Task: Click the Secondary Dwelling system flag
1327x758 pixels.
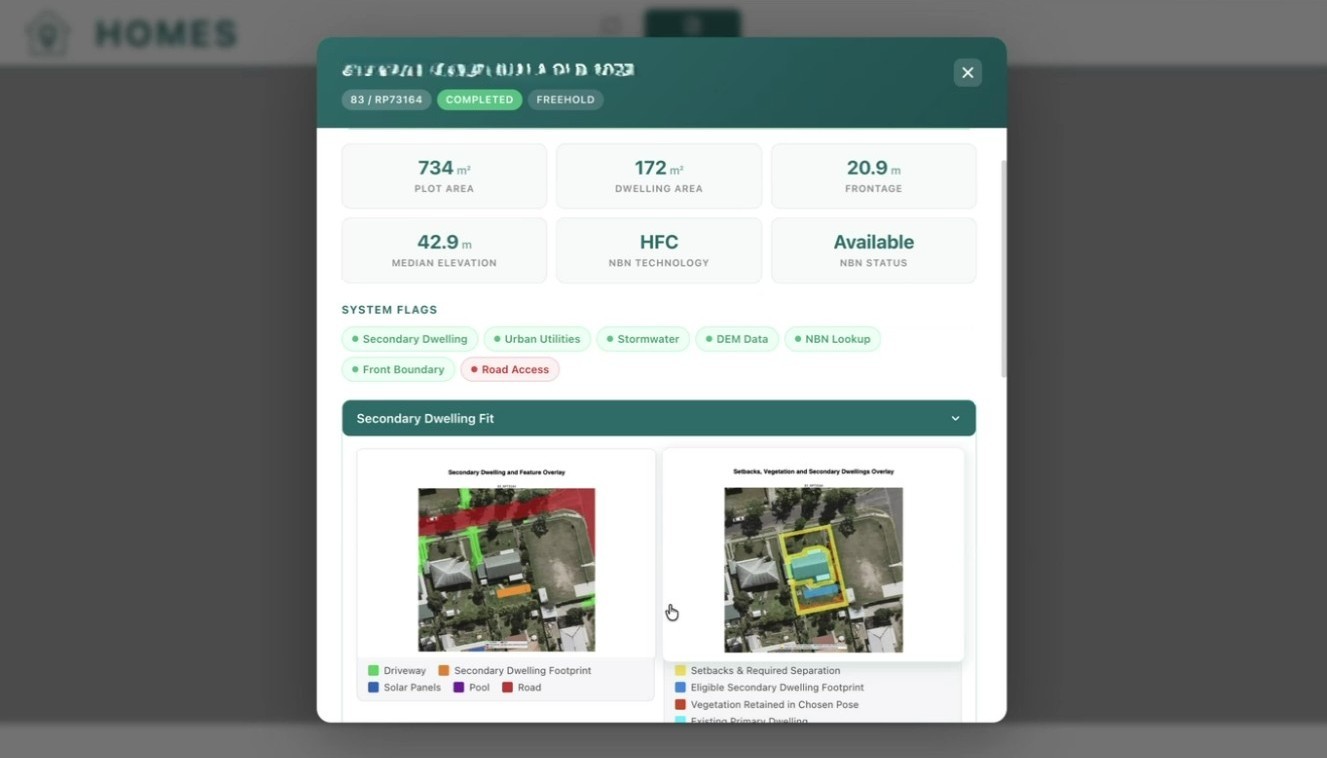Action: 410,340
